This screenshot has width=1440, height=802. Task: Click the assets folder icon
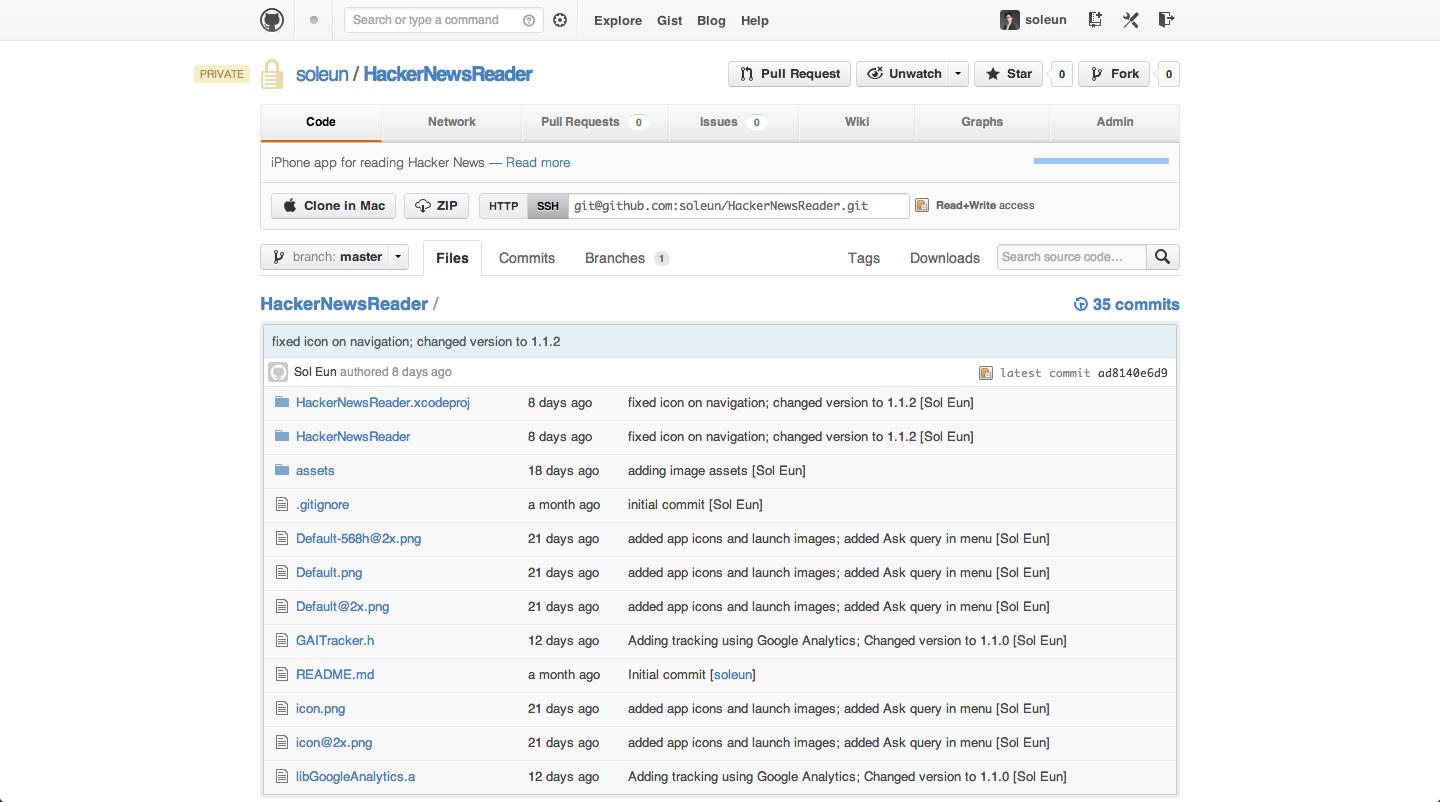(x=282, y=470)
